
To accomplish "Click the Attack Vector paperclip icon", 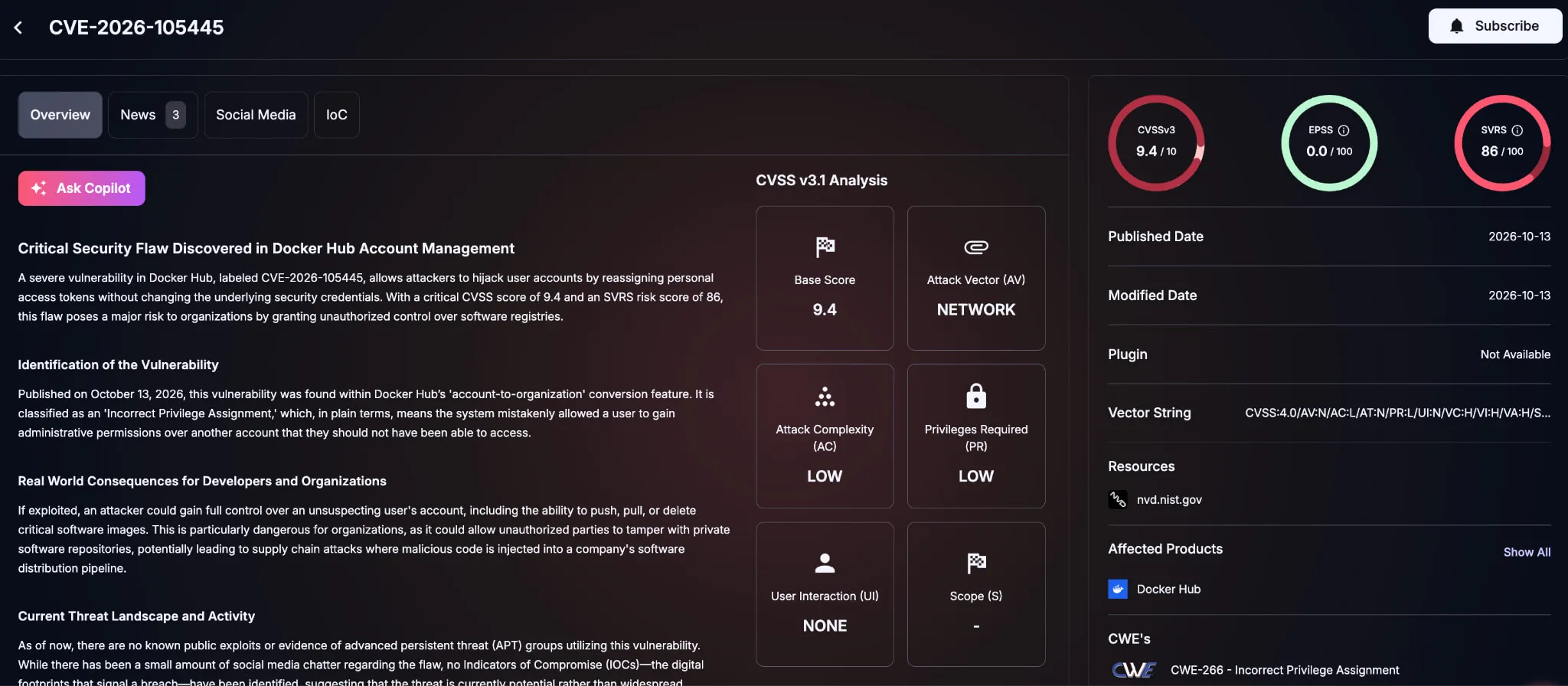I will tap(975, 247).
